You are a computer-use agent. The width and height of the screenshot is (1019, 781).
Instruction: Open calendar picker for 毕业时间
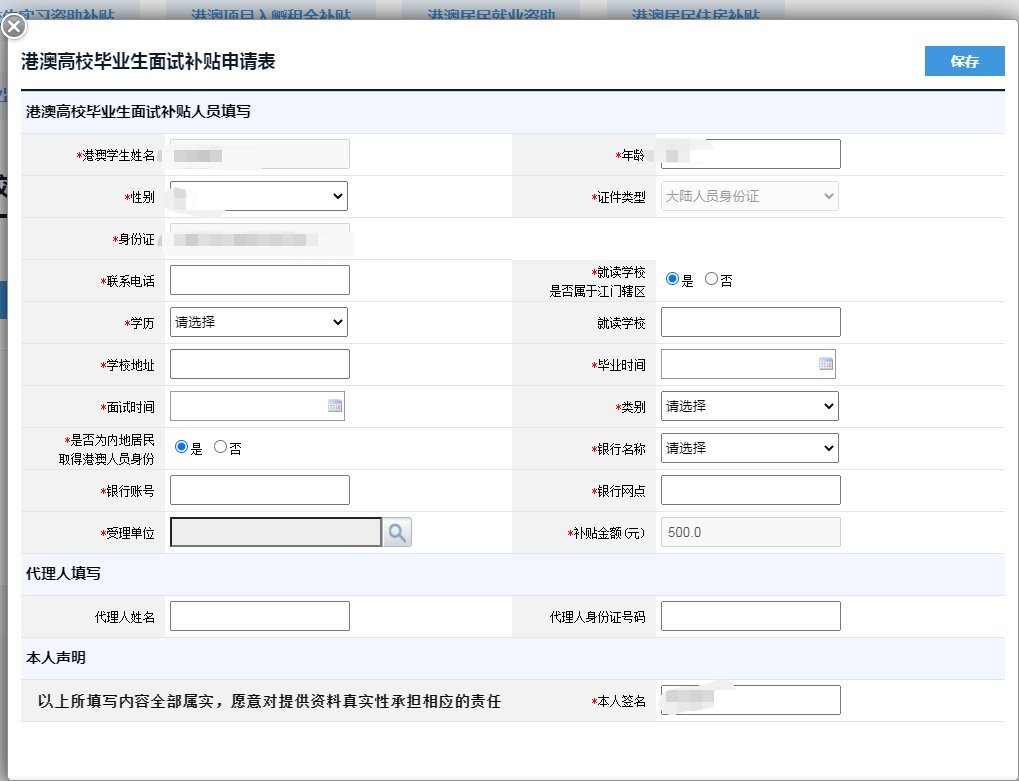[x=826, y=365]
